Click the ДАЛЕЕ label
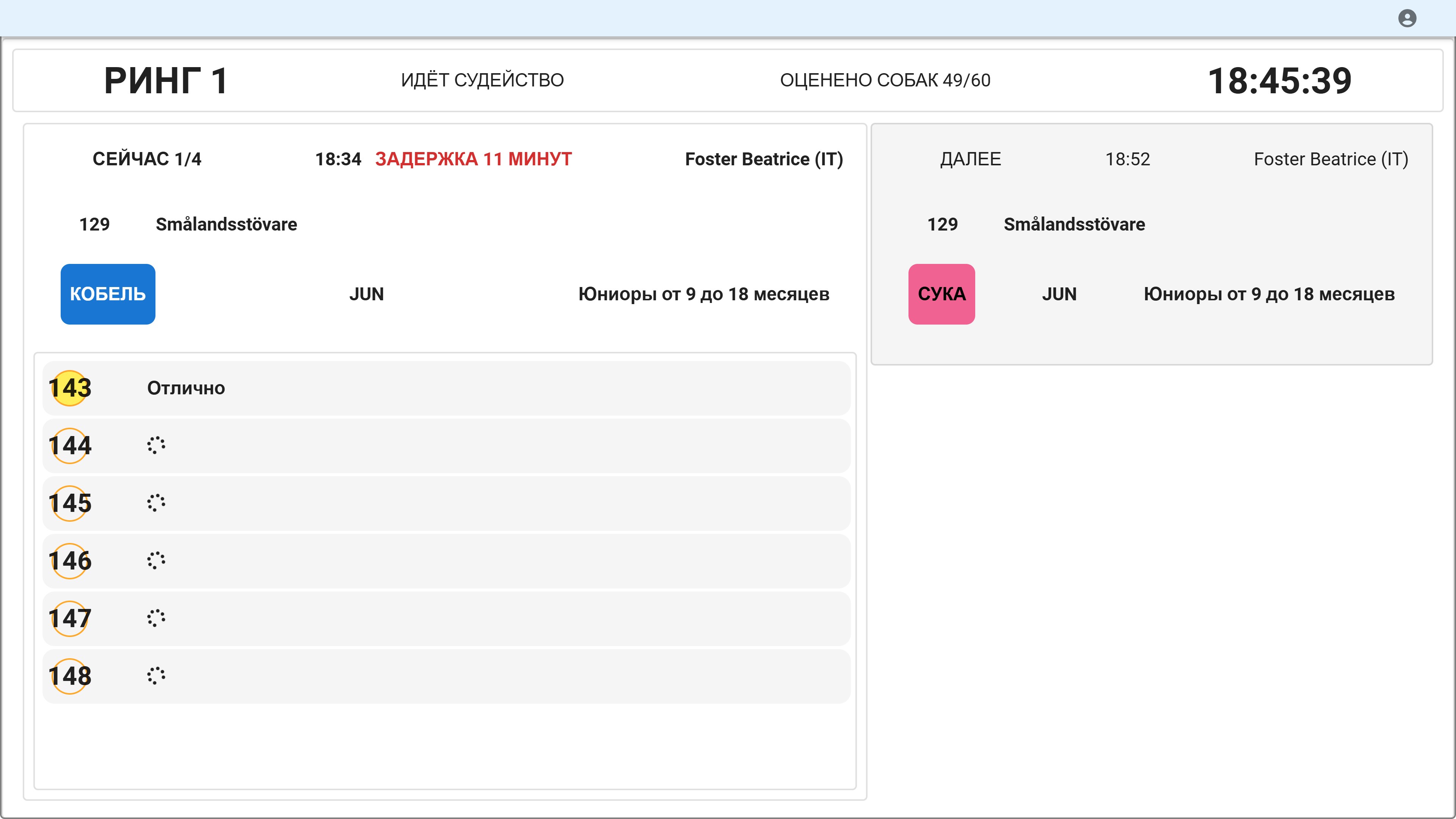This screenshot has width=1456, height=819. (971, 159)
